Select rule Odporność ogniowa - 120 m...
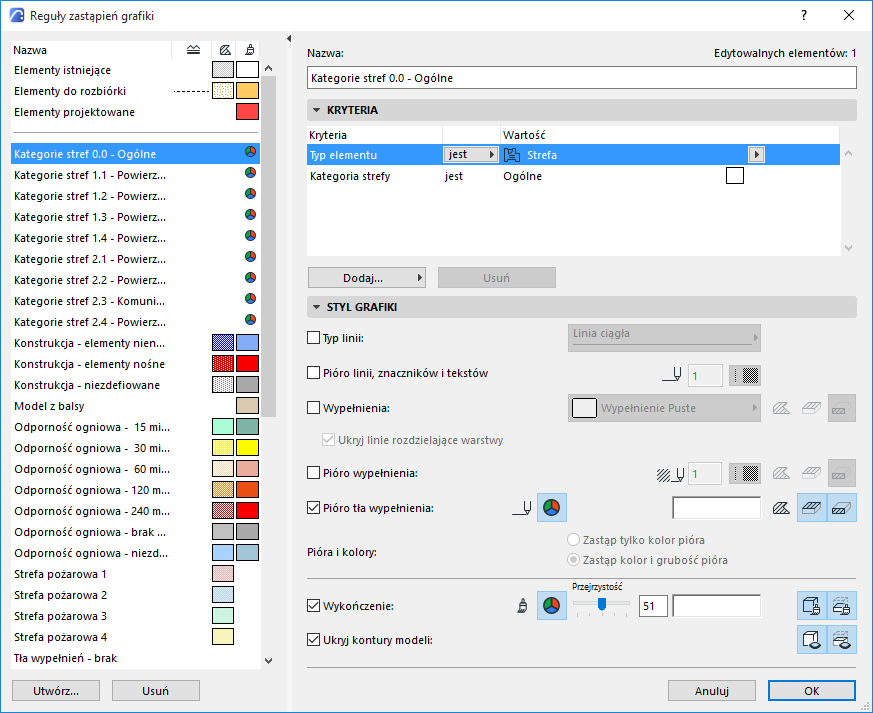This screenshot has width=873, height=713. [135, 490]
